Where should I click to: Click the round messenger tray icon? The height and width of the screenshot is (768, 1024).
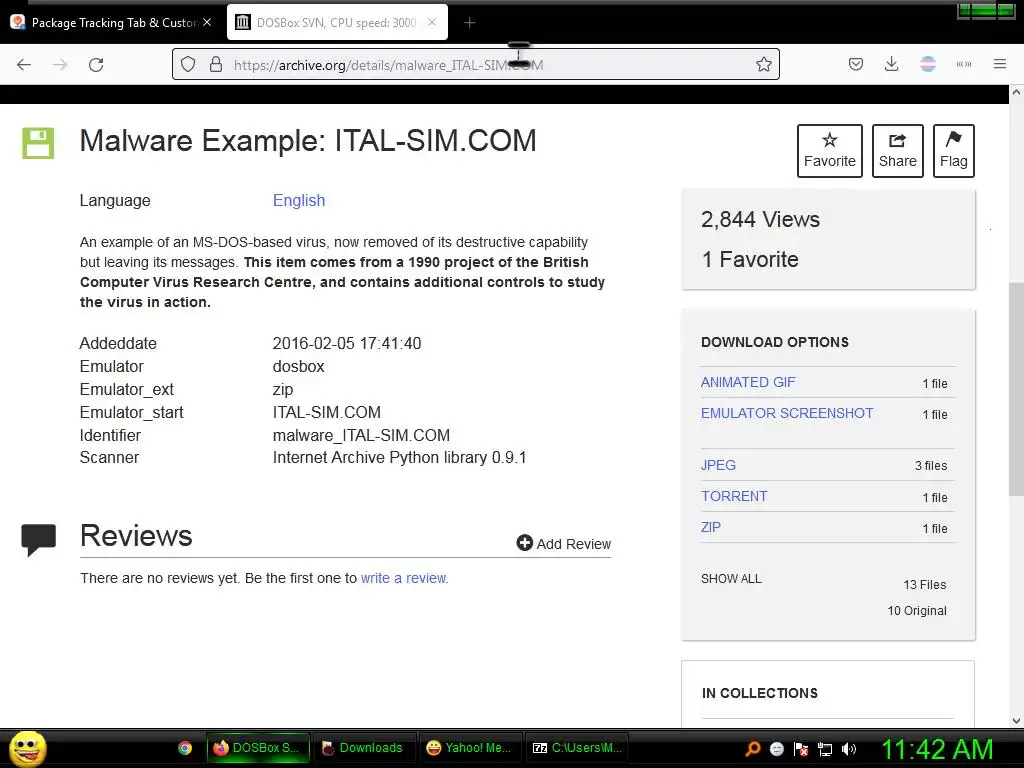(776, 749)
